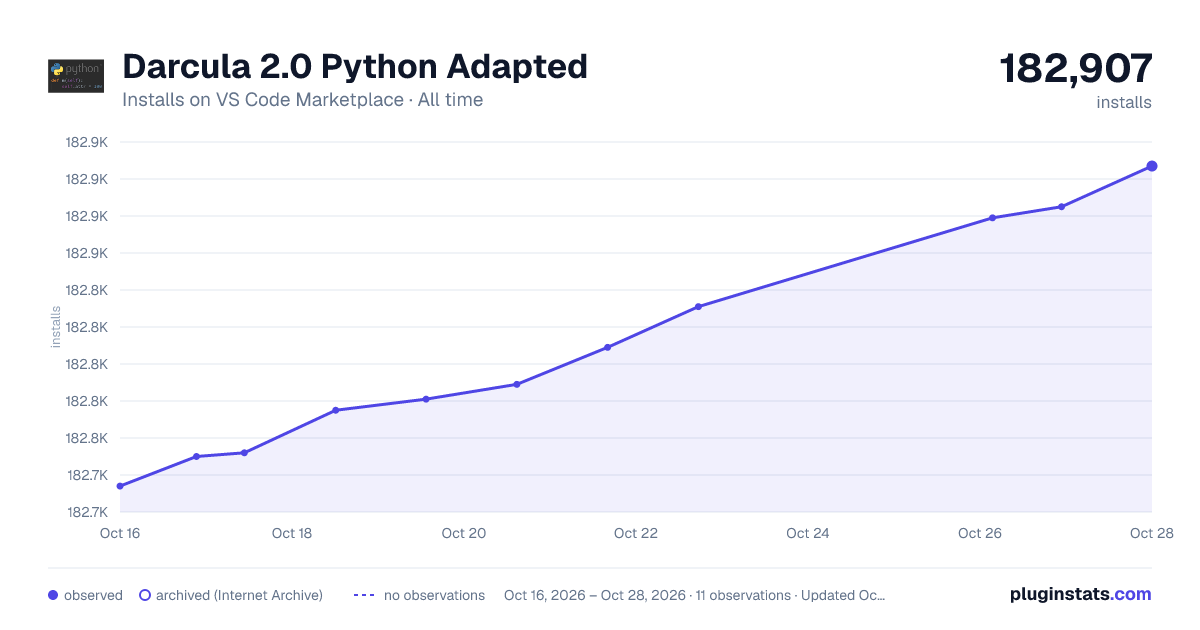Click the 'no observations' legend label

click(434, 595)
